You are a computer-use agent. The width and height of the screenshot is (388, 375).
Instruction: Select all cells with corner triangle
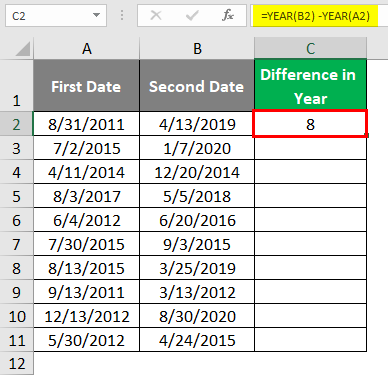pos(23,49)
